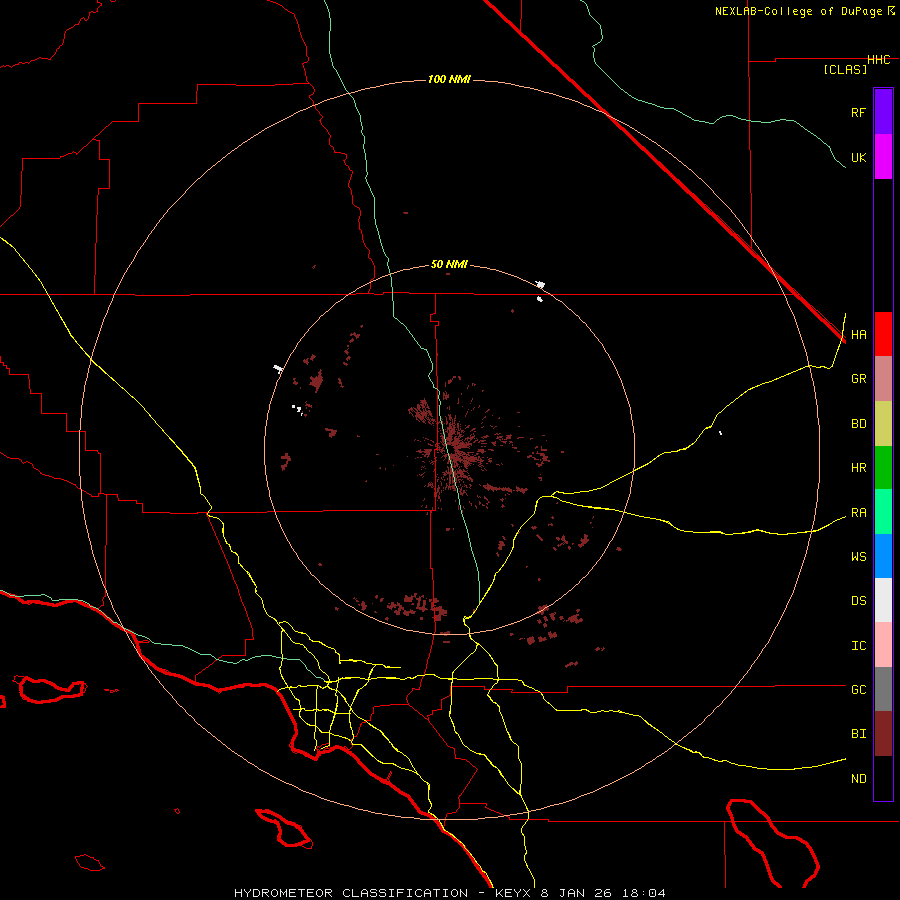Image resolution: width=900 pixels, height=900 pixels.
Task: Click the IC ice crystals label
Action: [x=858, y=645]
